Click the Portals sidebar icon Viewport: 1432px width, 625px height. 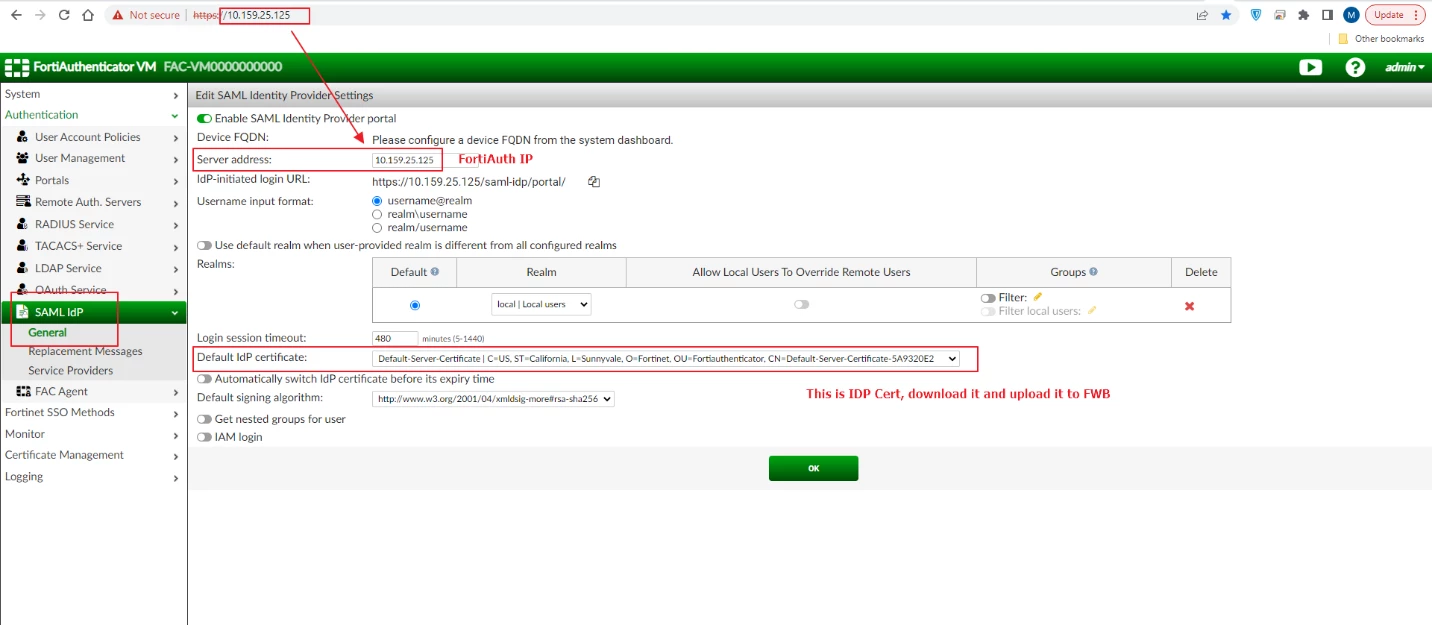[x=23, y=180]
